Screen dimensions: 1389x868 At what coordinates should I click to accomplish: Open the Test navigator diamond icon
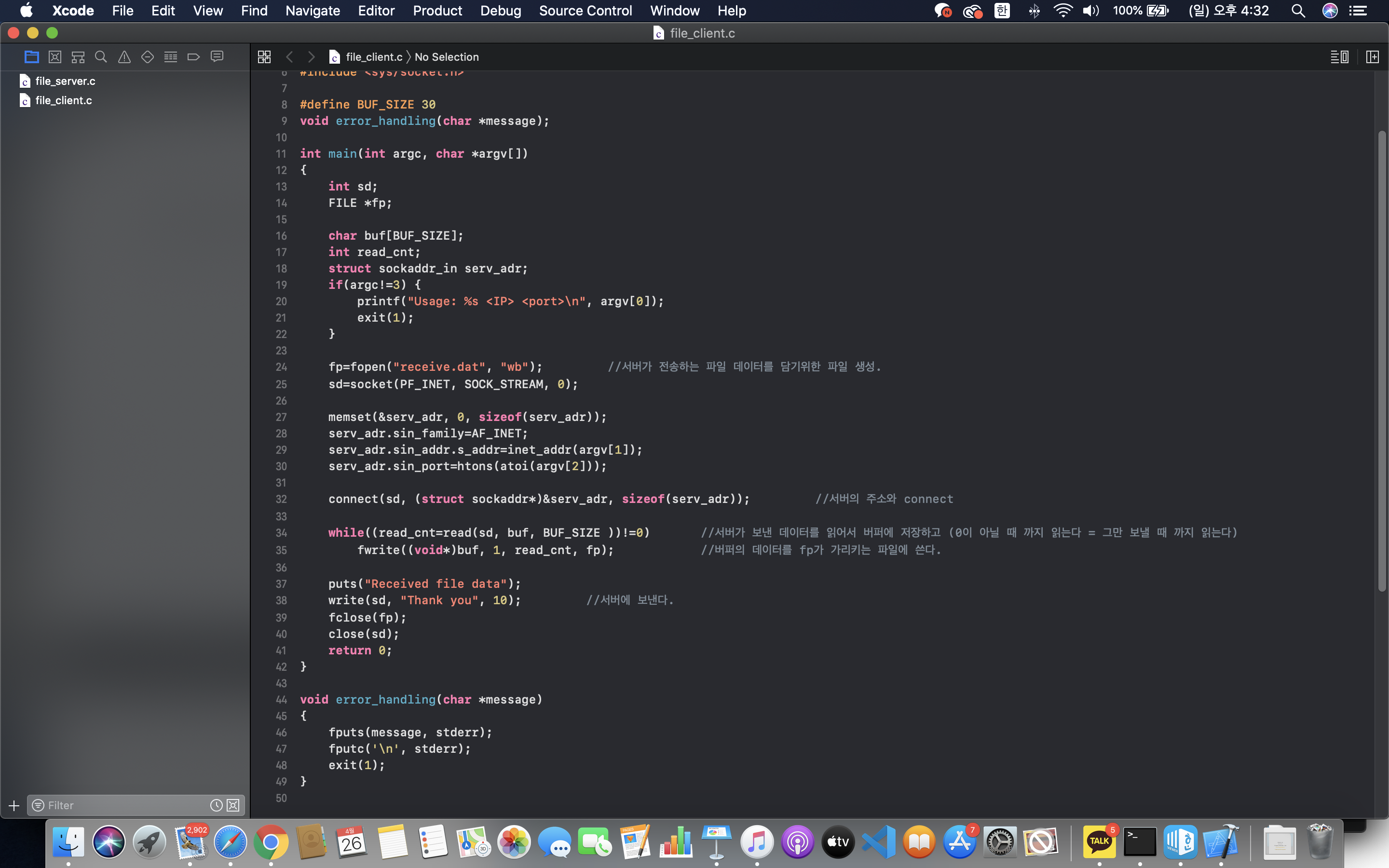(148, 57)
